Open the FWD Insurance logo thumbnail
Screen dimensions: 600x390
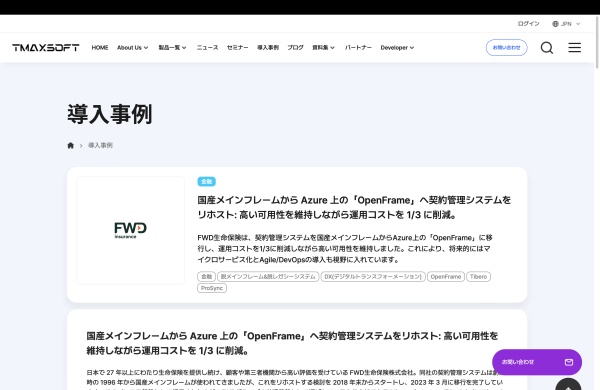click(130, 230)
